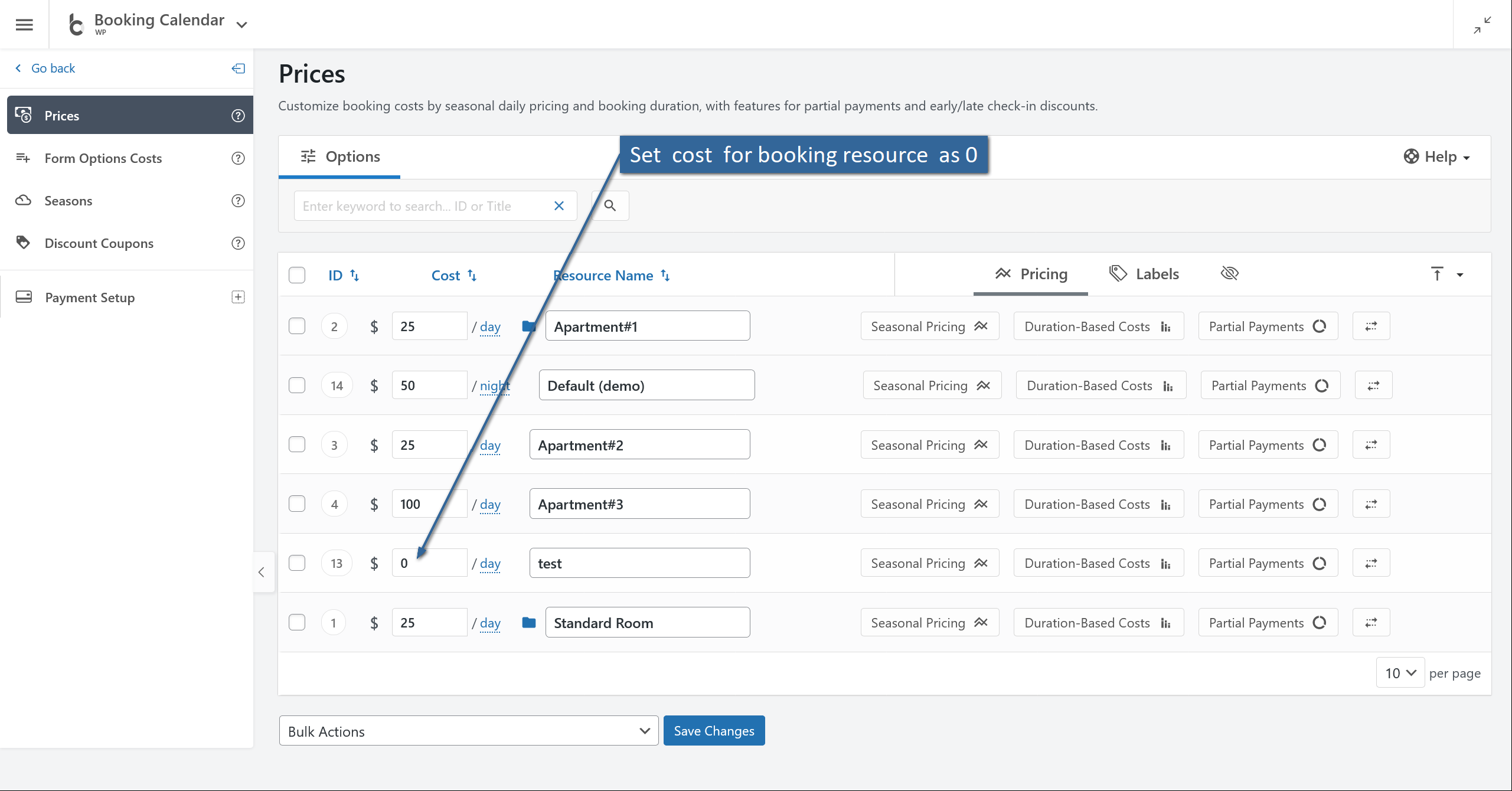Sort table by ID column
Screen dimensions: 1512x791
pyautogui.click(x=344, y=276)
